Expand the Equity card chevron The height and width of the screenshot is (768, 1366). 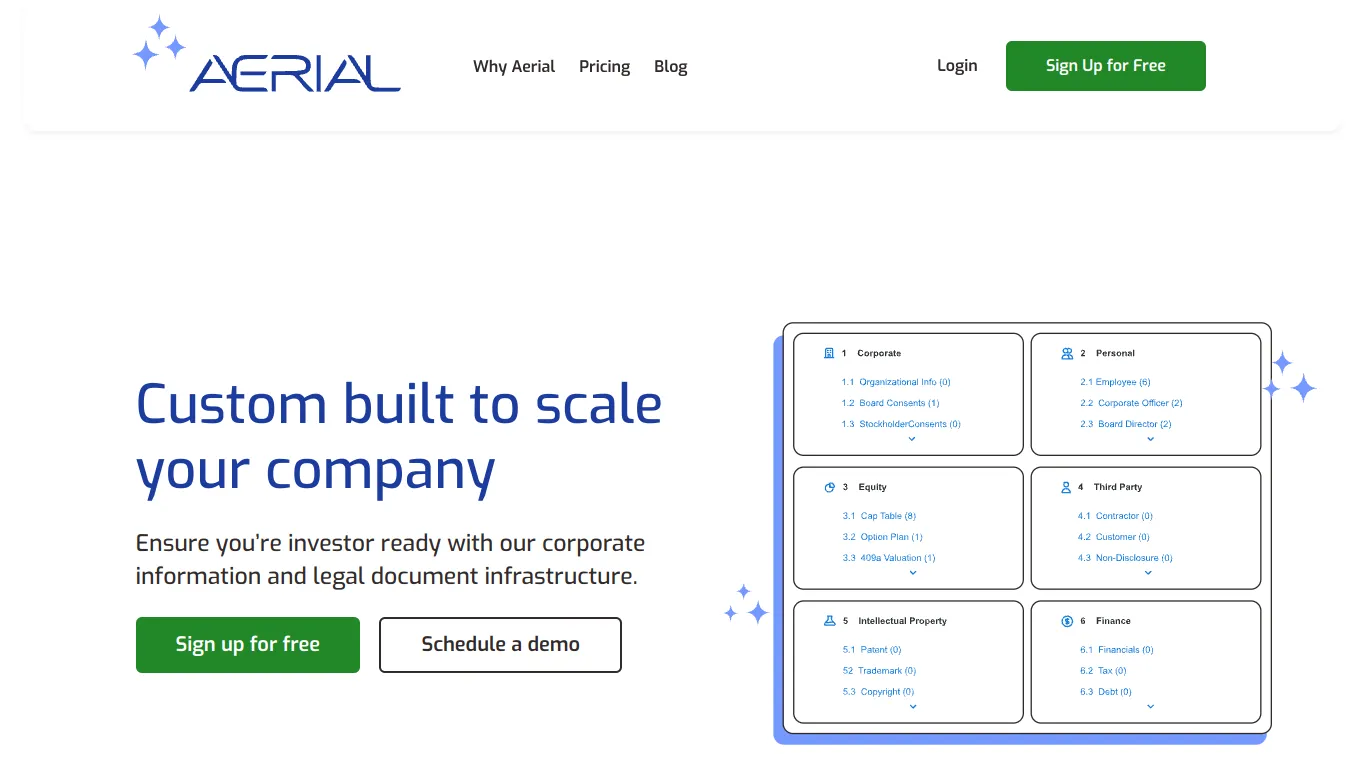point(911,572)
